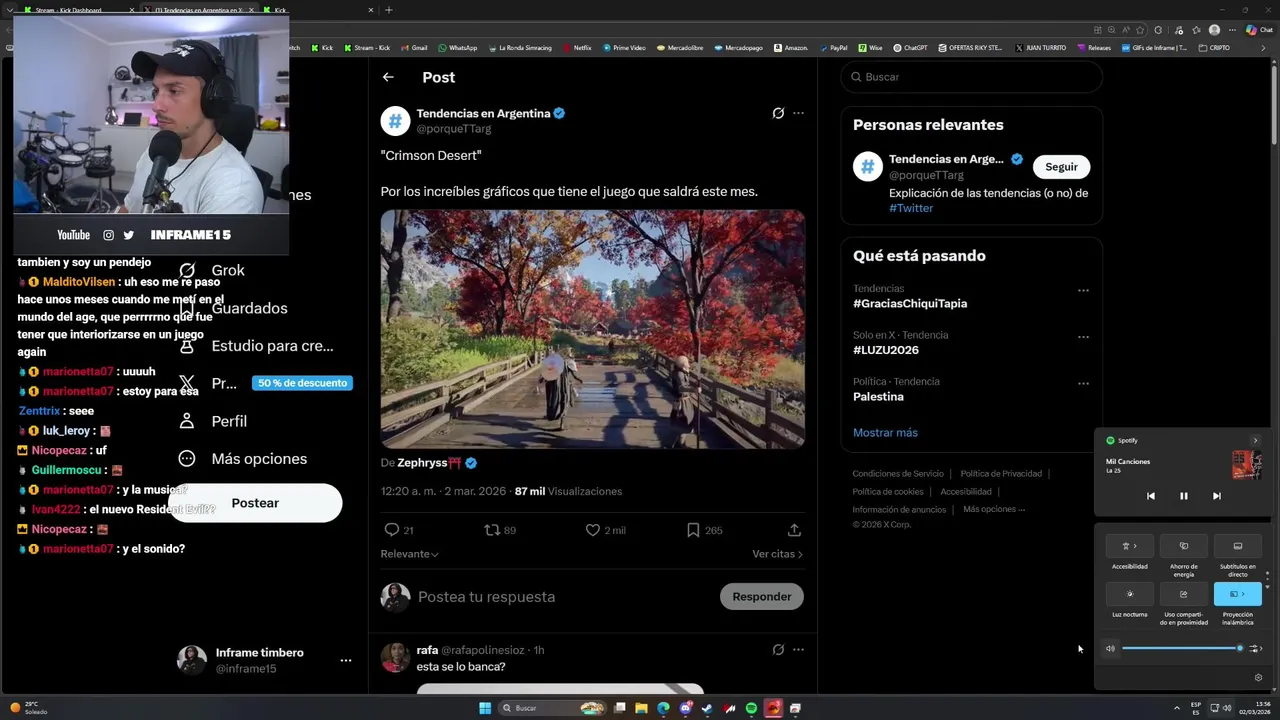Click Mostrar más under trends

tap(885, 433)
